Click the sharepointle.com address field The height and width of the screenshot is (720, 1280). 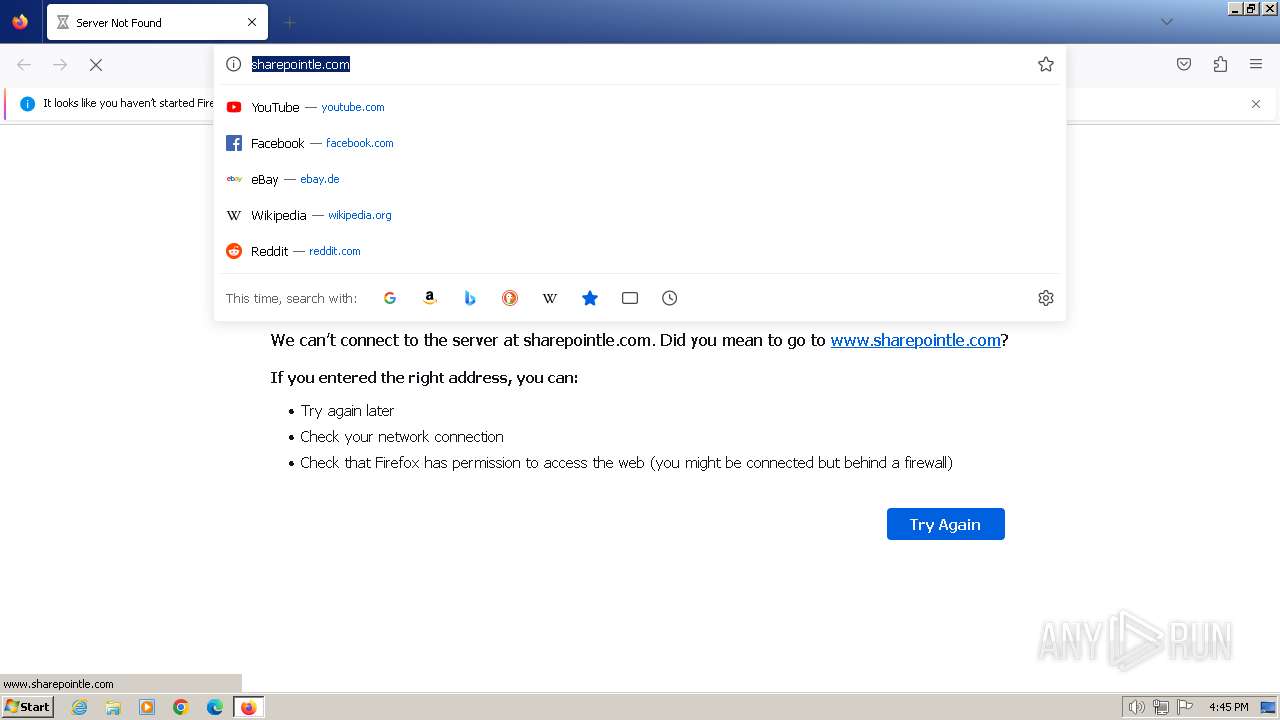(x=640, y=64)
